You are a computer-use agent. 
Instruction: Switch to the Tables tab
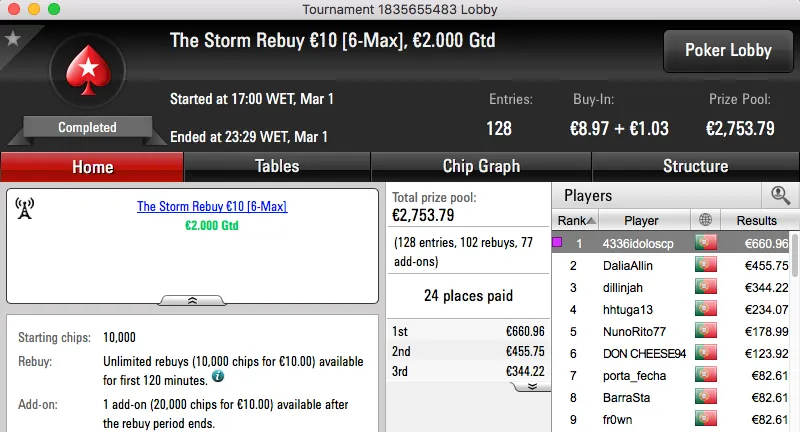tap(277, 167)
